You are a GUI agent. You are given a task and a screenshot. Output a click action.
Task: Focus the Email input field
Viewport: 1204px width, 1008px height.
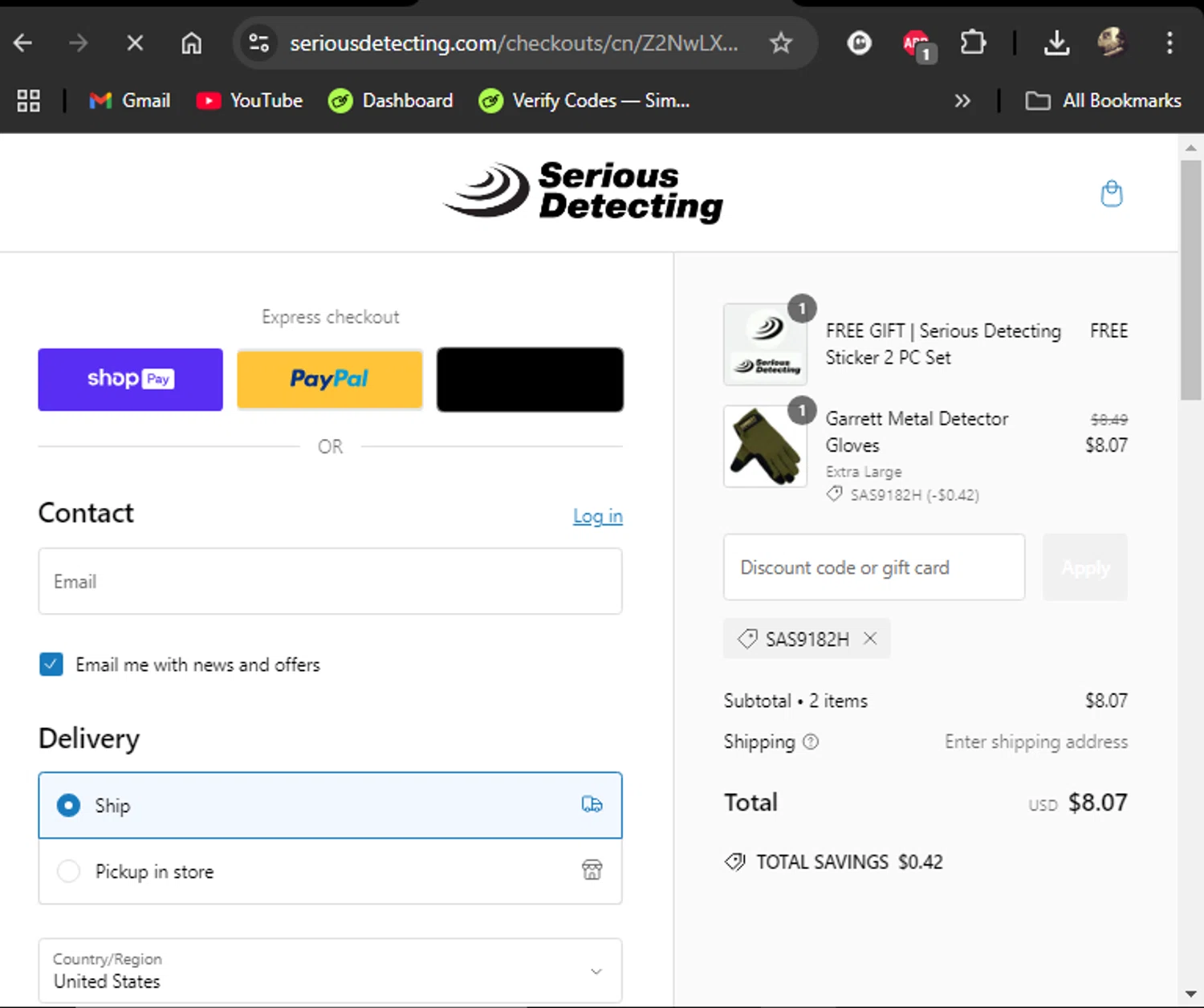click(x=330, y=581)
